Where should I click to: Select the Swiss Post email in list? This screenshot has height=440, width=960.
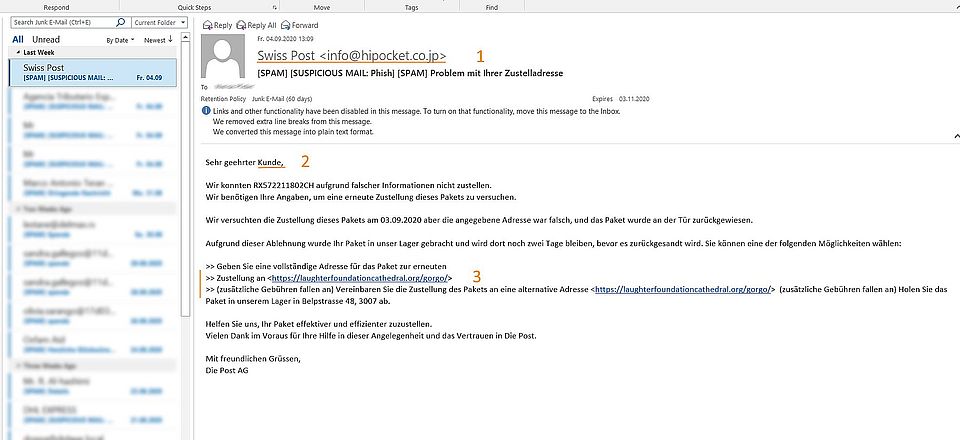pyautogui.click(x=92, y=72)
